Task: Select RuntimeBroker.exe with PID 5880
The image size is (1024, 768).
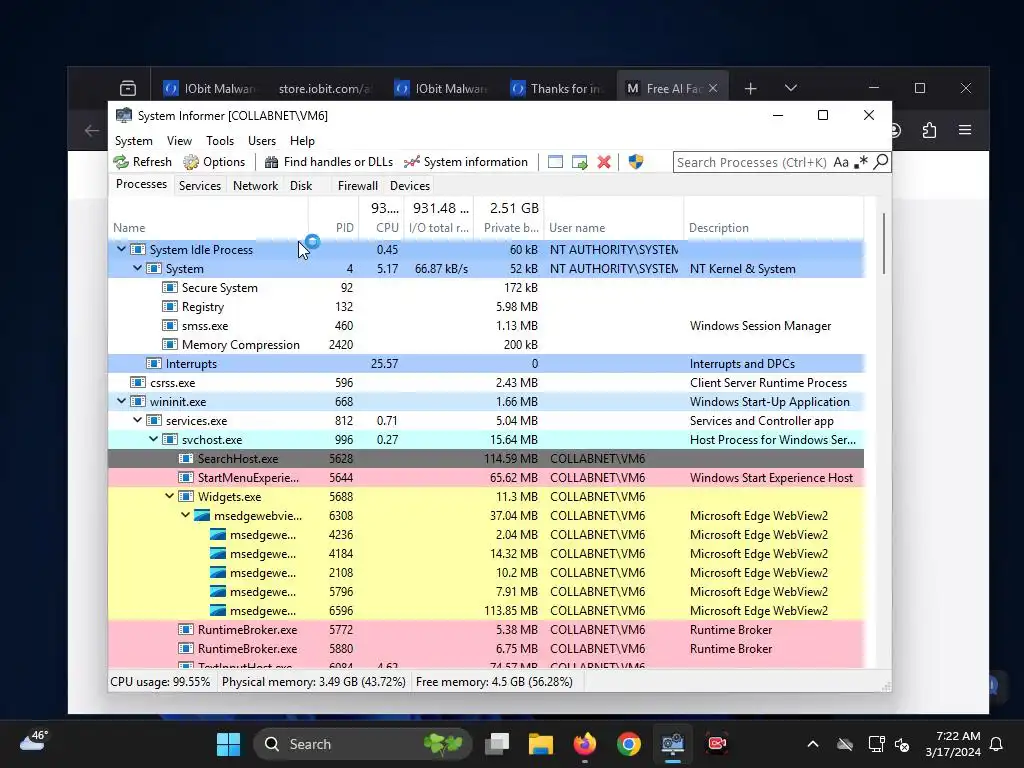Action: click(x=487, y=648)
